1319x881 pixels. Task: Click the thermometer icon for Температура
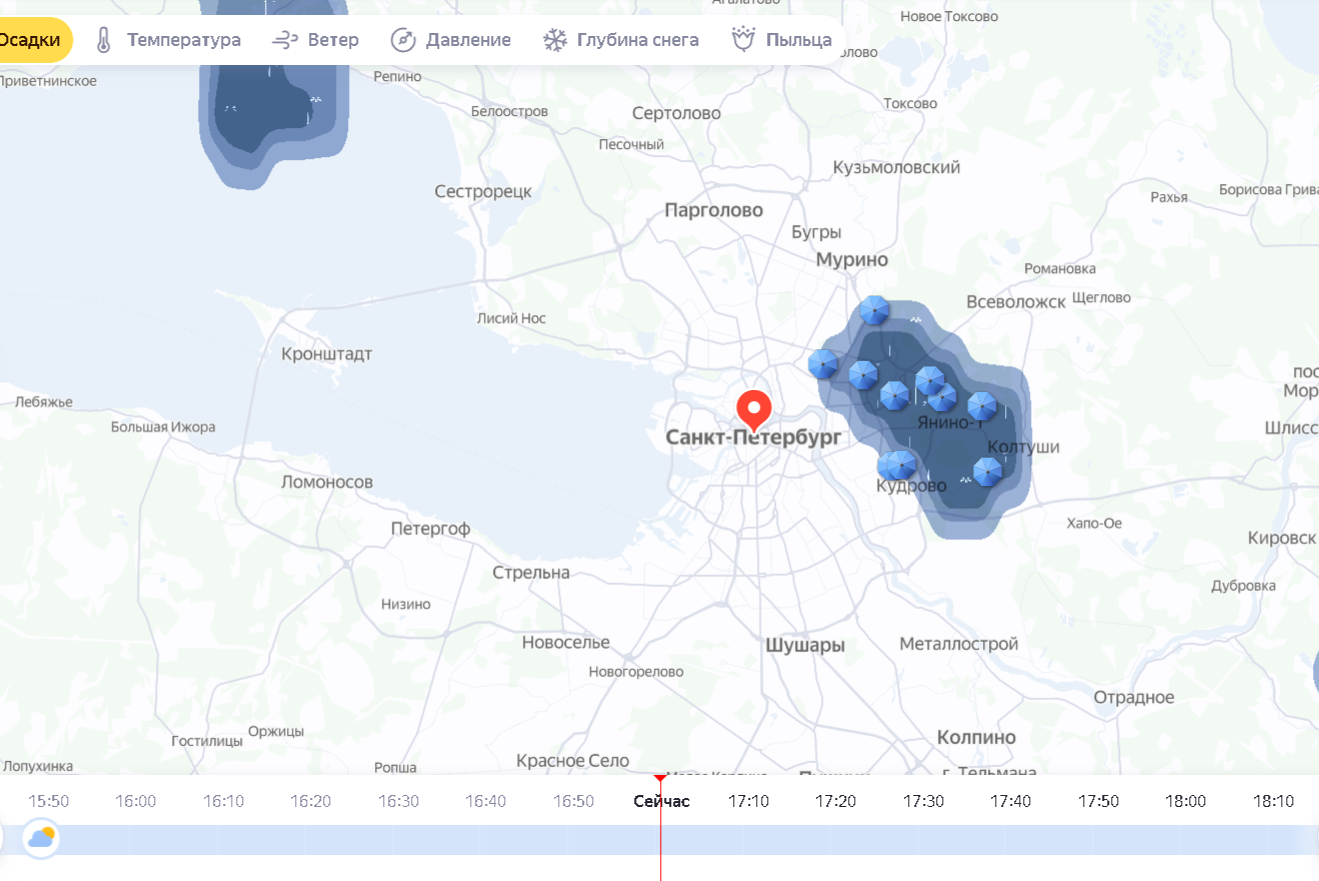pyautogui.click(x=104, y=40)
